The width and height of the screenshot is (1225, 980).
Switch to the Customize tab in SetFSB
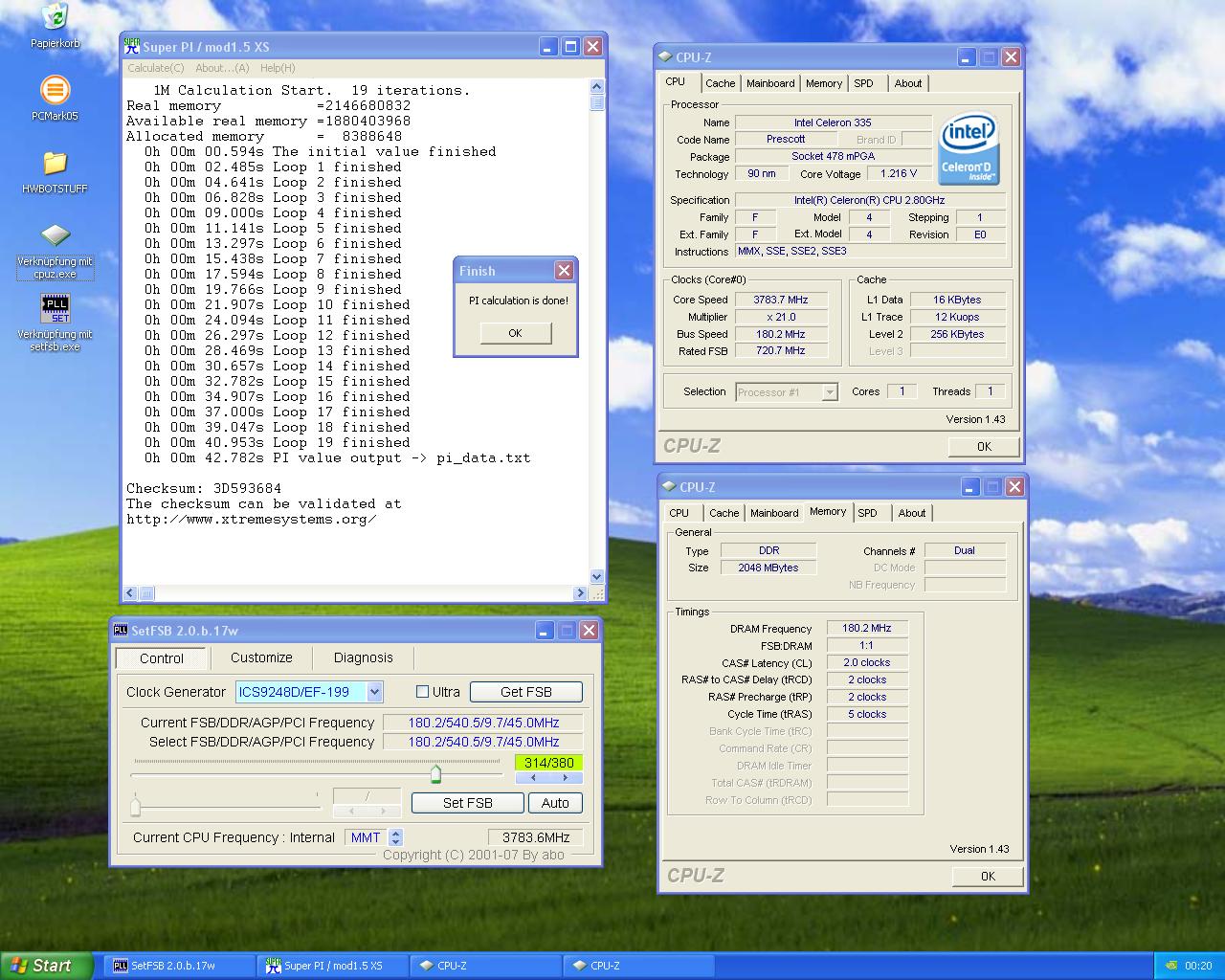click(x=261, y=657)
